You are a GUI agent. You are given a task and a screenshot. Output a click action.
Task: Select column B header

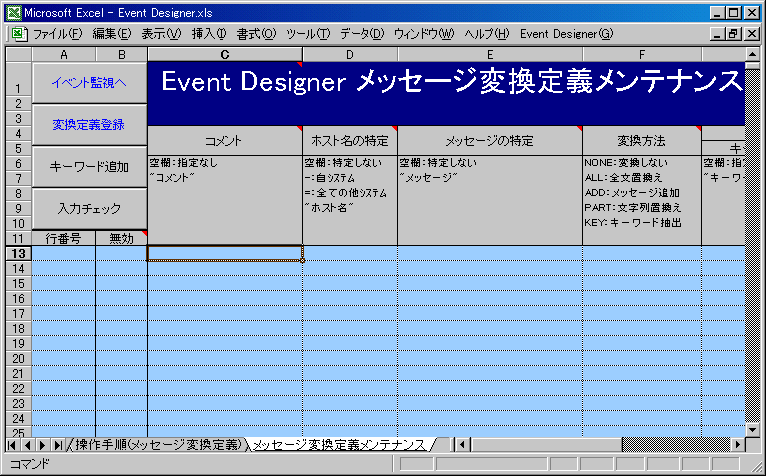[121, 54]
